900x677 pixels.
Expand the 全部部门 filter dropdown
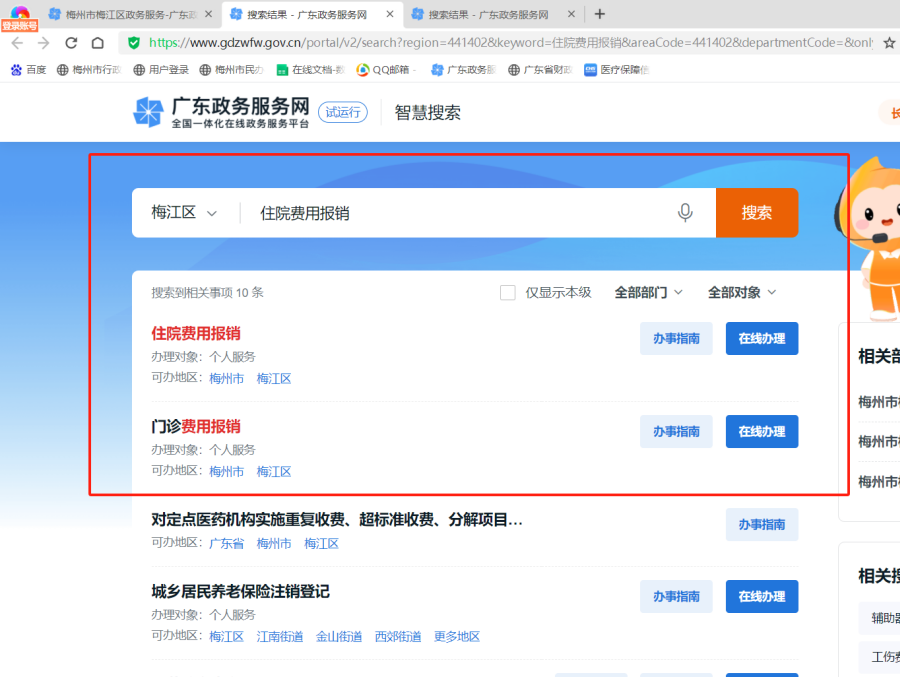(x=649, y=292)
